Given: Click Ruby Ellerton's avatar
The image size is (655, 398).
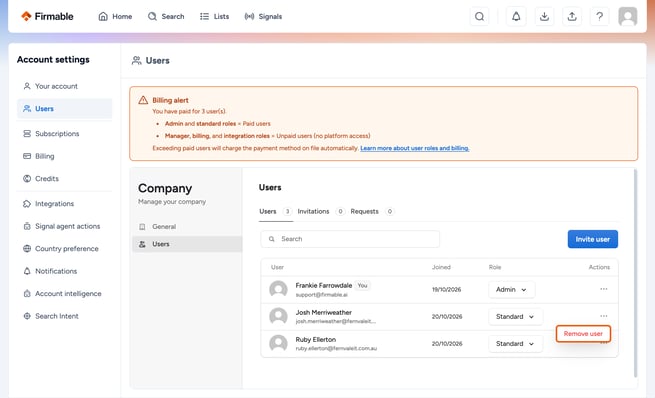Looking at the screenshot, I should (x=278, y=344).
